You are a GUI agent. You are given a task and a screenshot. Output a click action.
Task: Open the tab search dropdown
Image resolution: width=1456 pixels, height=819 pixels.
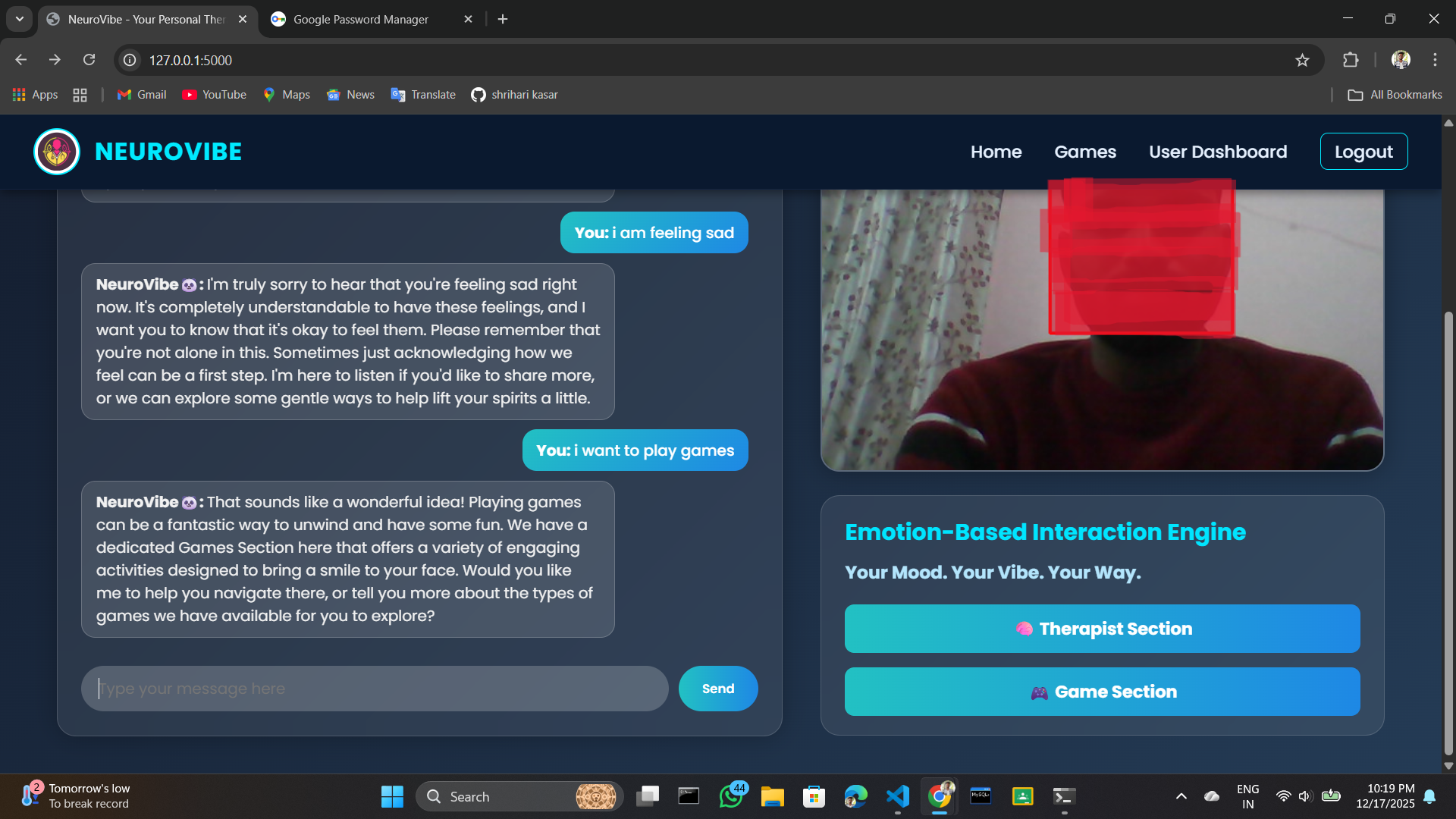[19, 19]
